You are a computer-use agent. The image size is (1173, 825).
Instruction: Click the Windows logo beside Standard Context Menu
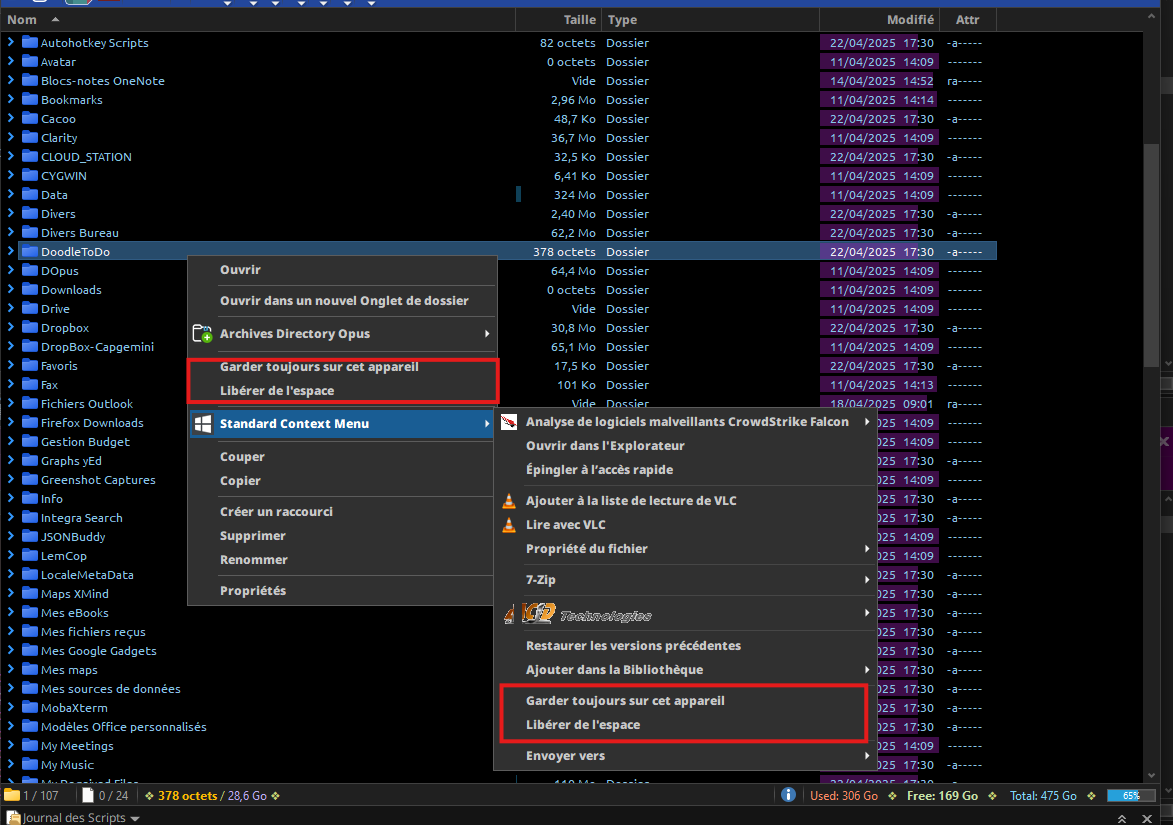202,424
